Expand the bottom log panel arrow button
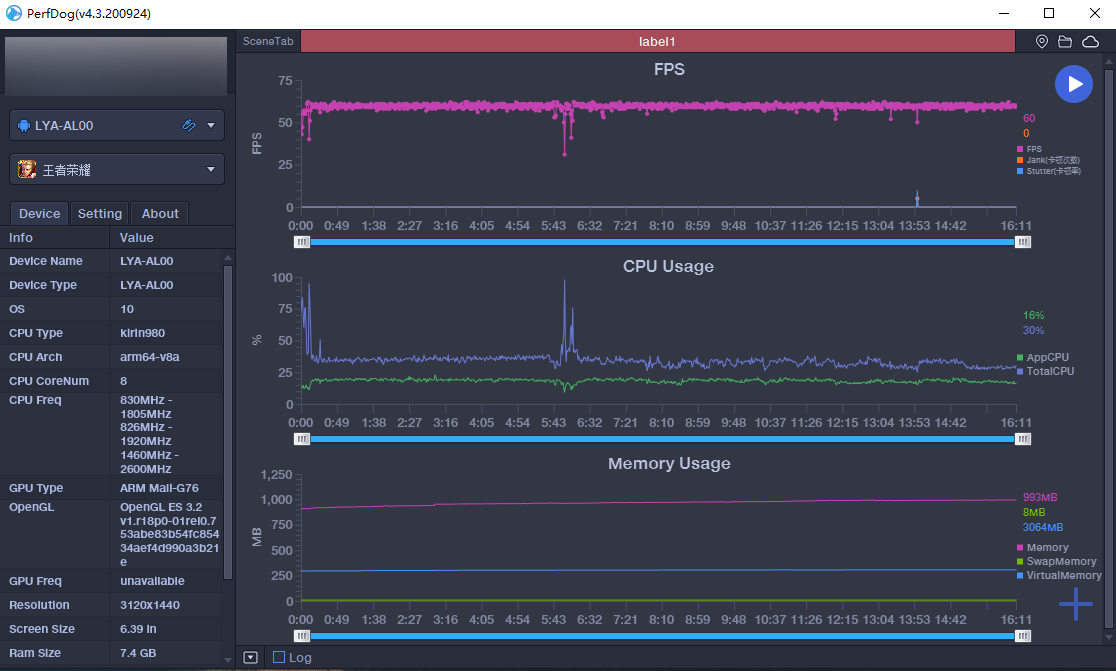This screenshot has height=671, width=1116. click(x=250, y=657)
